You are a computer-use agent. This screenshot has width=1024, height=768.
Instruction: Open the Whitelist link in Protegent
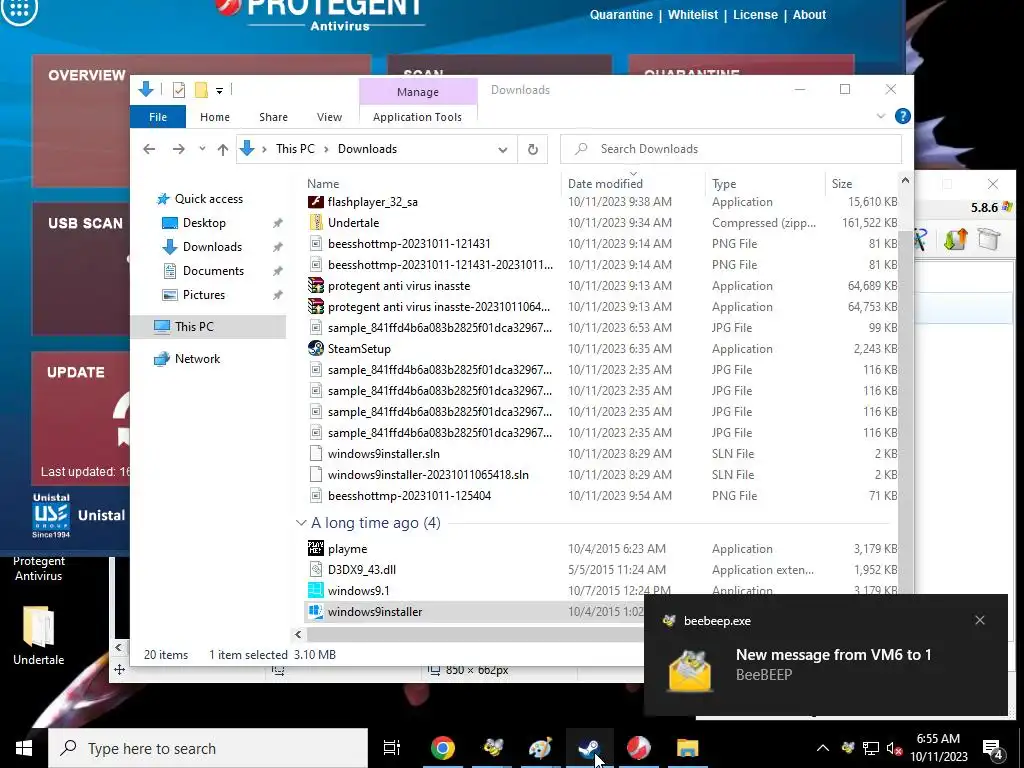click(x=693, y=14)
